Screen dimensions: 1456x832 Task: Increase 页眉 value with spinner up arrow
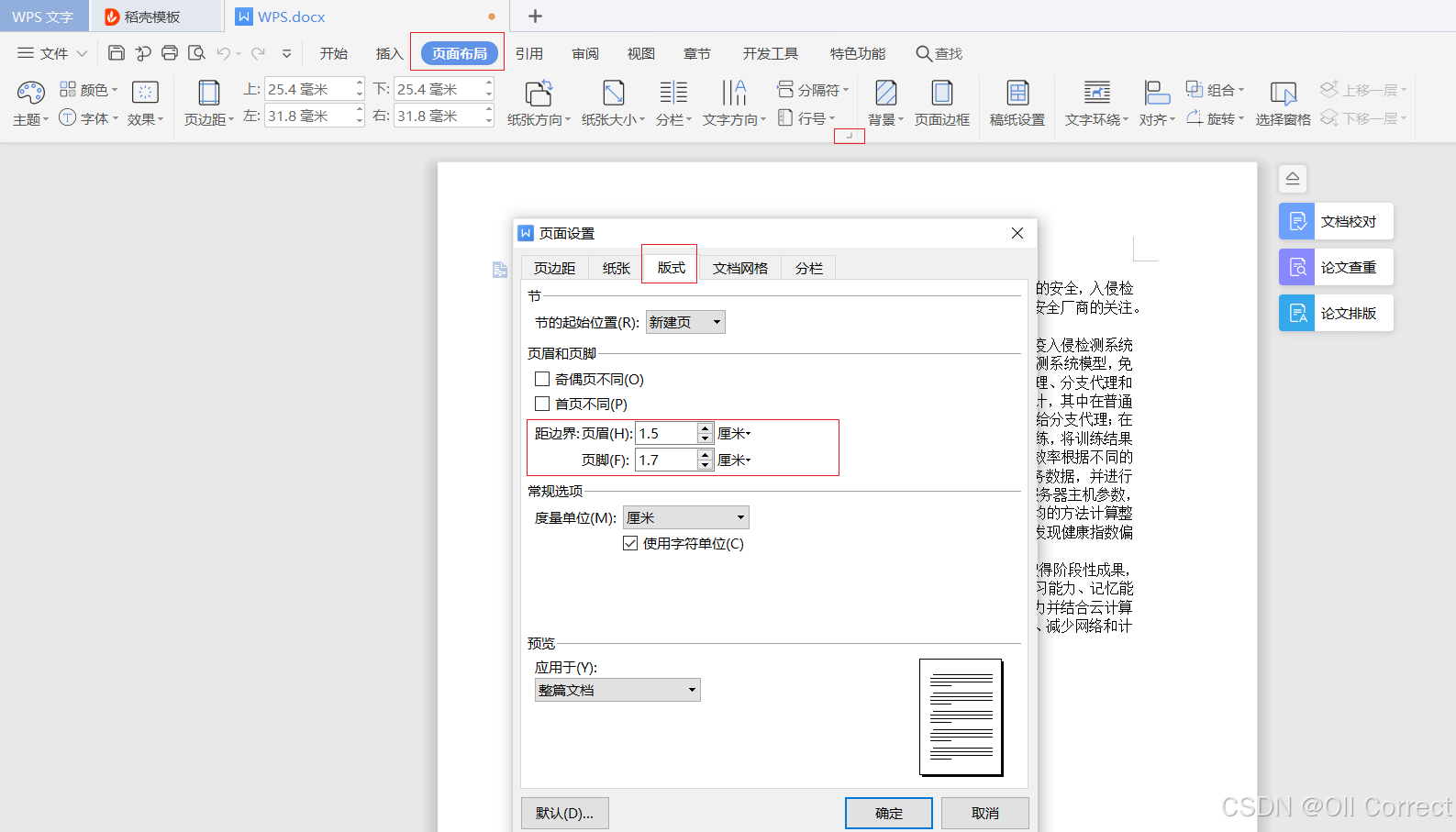click(705, 427)
